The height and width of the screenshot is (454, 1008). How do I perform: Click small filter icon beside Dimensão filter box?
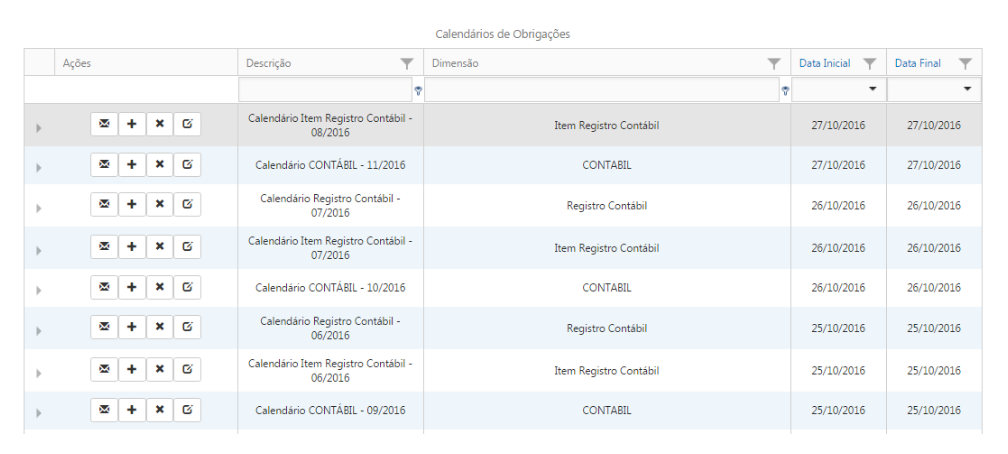(x=785, y=91)
